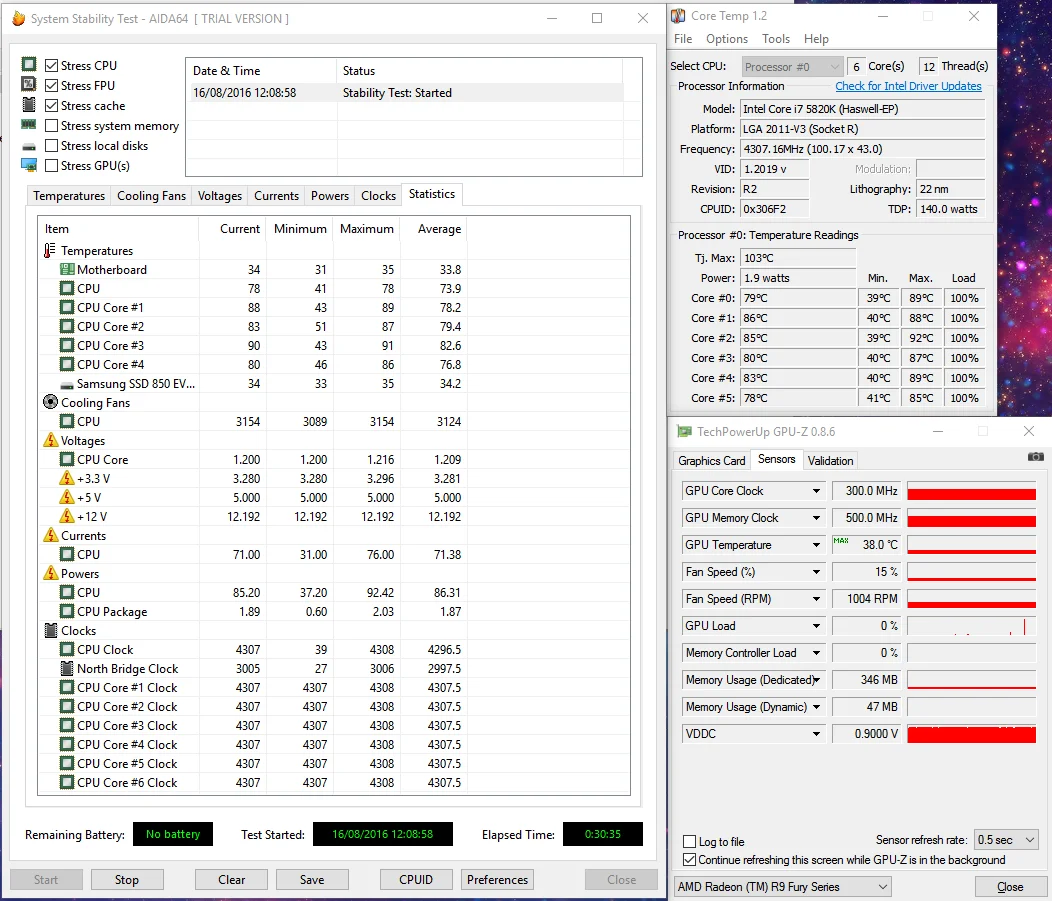The width and height of the screenshot is (1052, 901).
Task: Open the VDDC sensor dropdown
Action: point(816,733)
